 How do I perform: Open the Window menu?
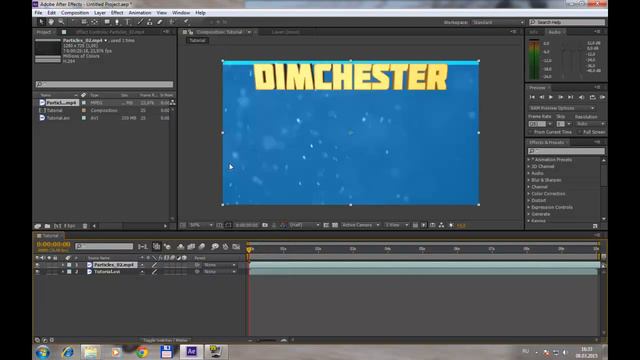[181, 13]
